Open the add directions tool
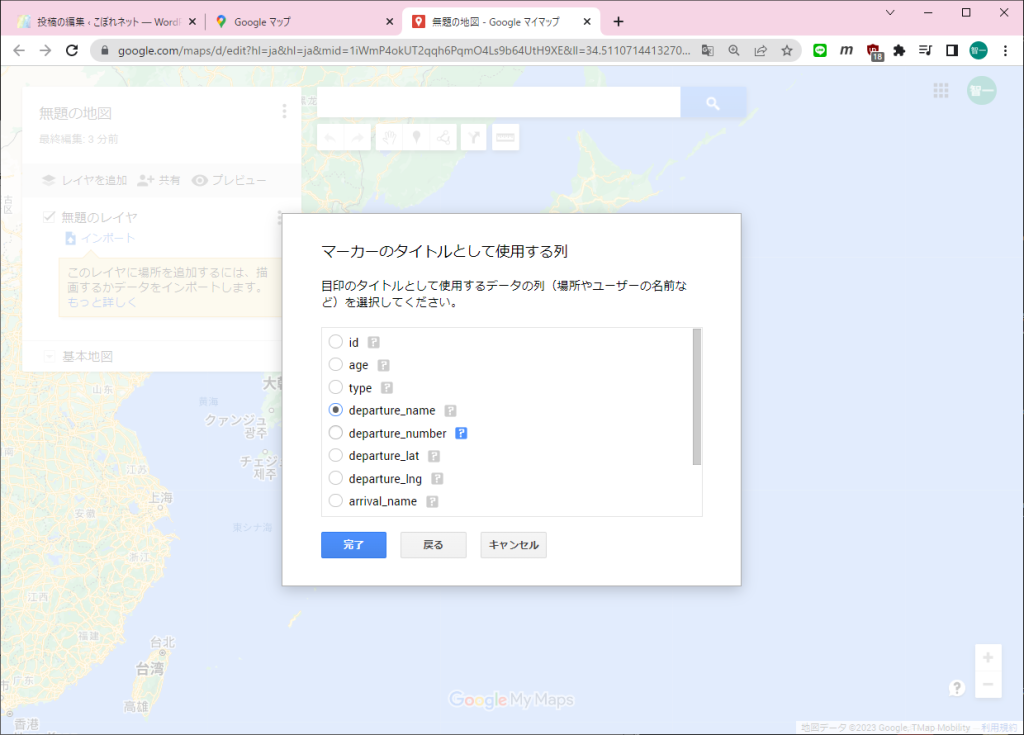The image size is (1024, 735). click(x=471, y=137)
